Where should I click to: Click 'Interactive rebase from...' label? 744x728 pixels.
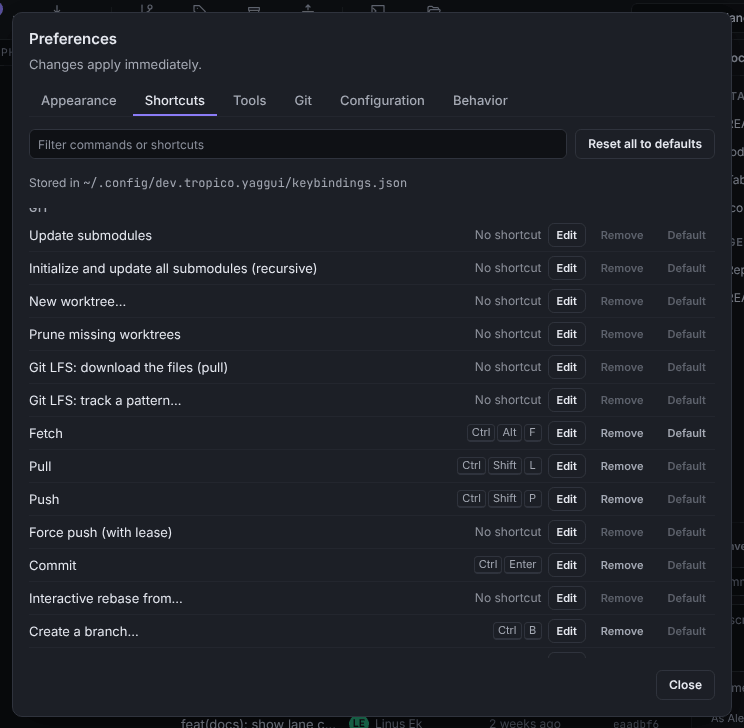click(105, 598)
